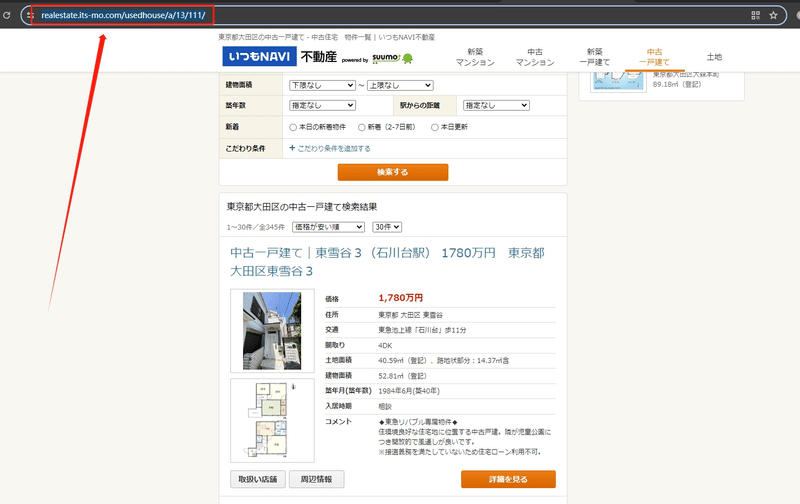Viewport: 800px width, 504px height.
Task: Click plus icon beside こだわり条件を追加する
Action: [x=292, y=148]
